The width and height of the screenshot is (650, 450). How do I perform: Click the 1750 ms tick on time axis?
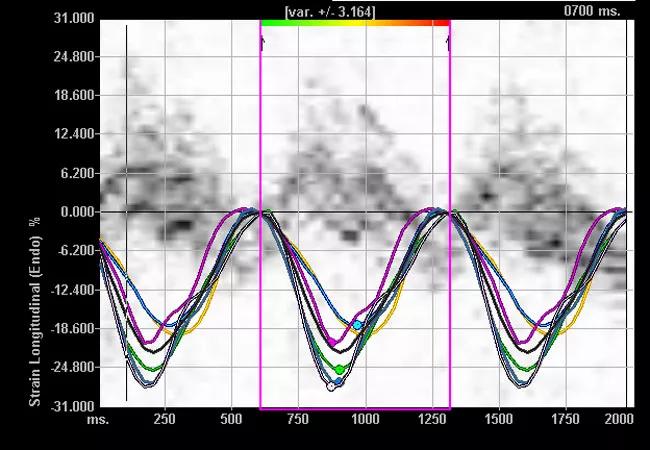[x=566, y=421]
